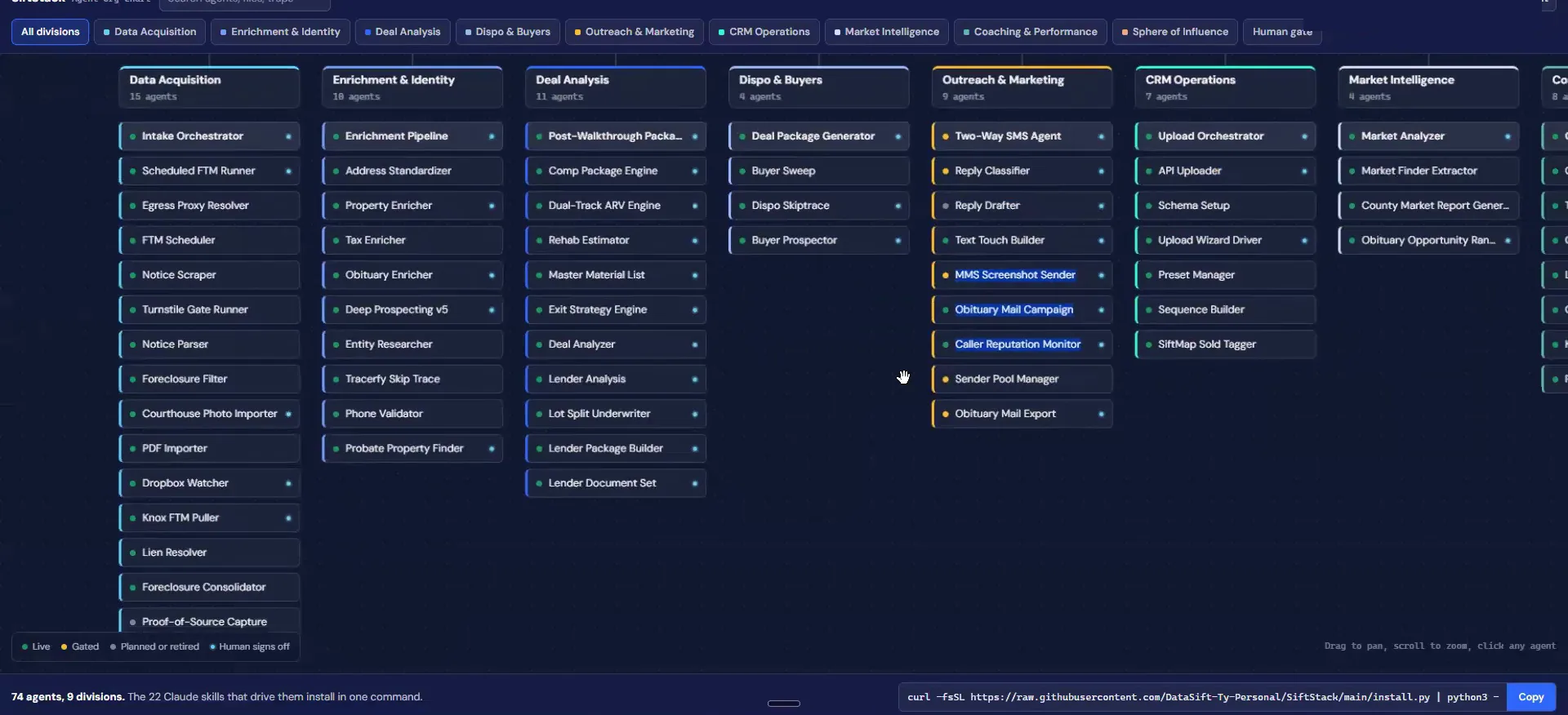
Task: Filter by Coaching & Performance chip
Action: tap(1031, 32)
